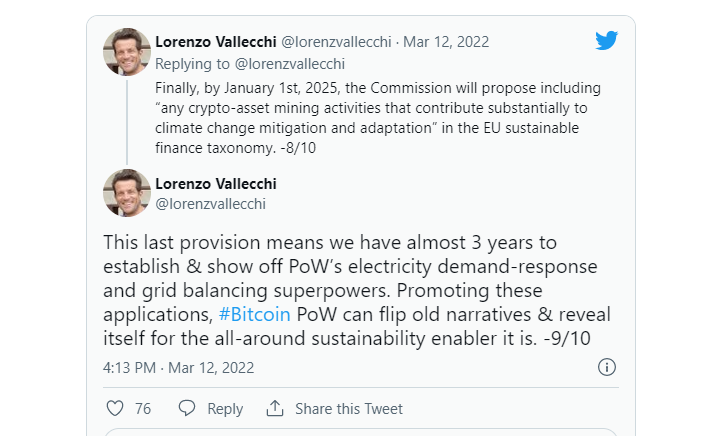Open the lower Lorenzo Vallecchi display name
717x436 pixels.
coord(216,183)
